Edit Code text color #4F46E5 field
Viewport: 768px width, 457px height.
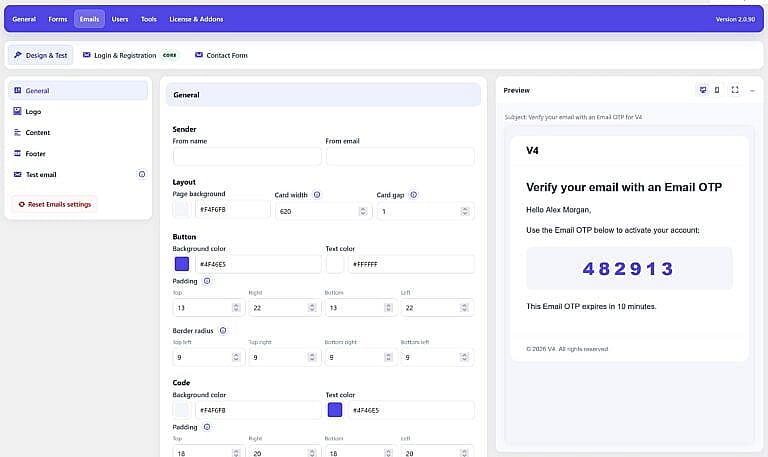click(411, 410)
